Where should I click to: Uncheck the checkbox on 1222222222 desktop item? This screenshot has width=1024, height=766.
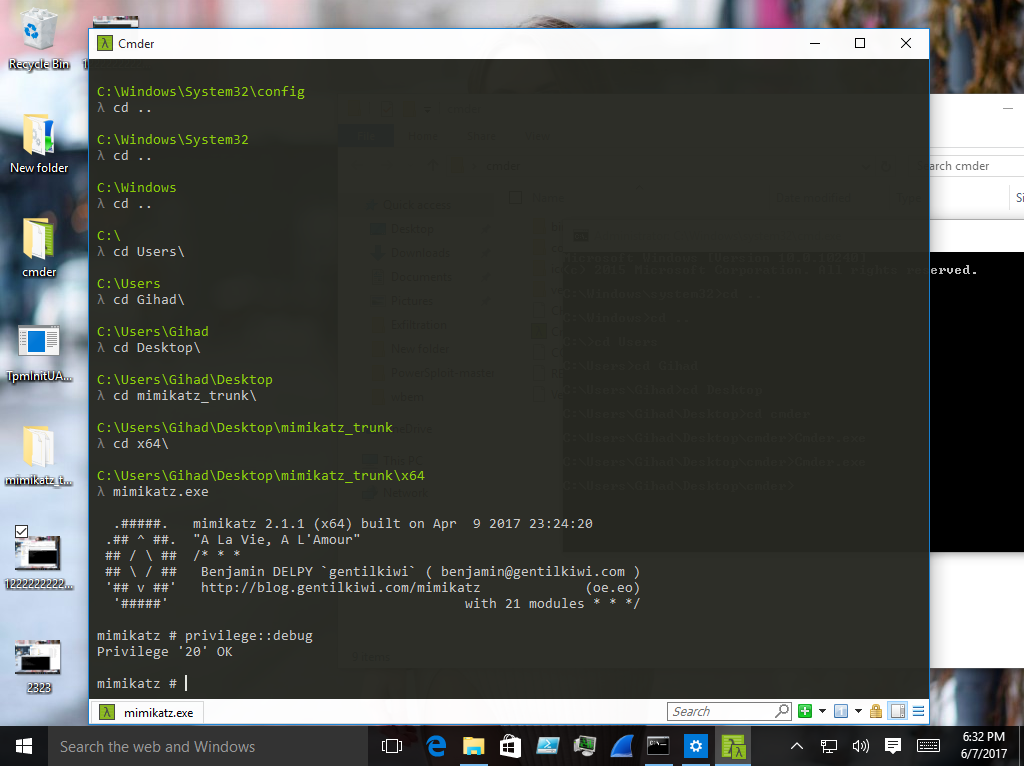(21, 532)
